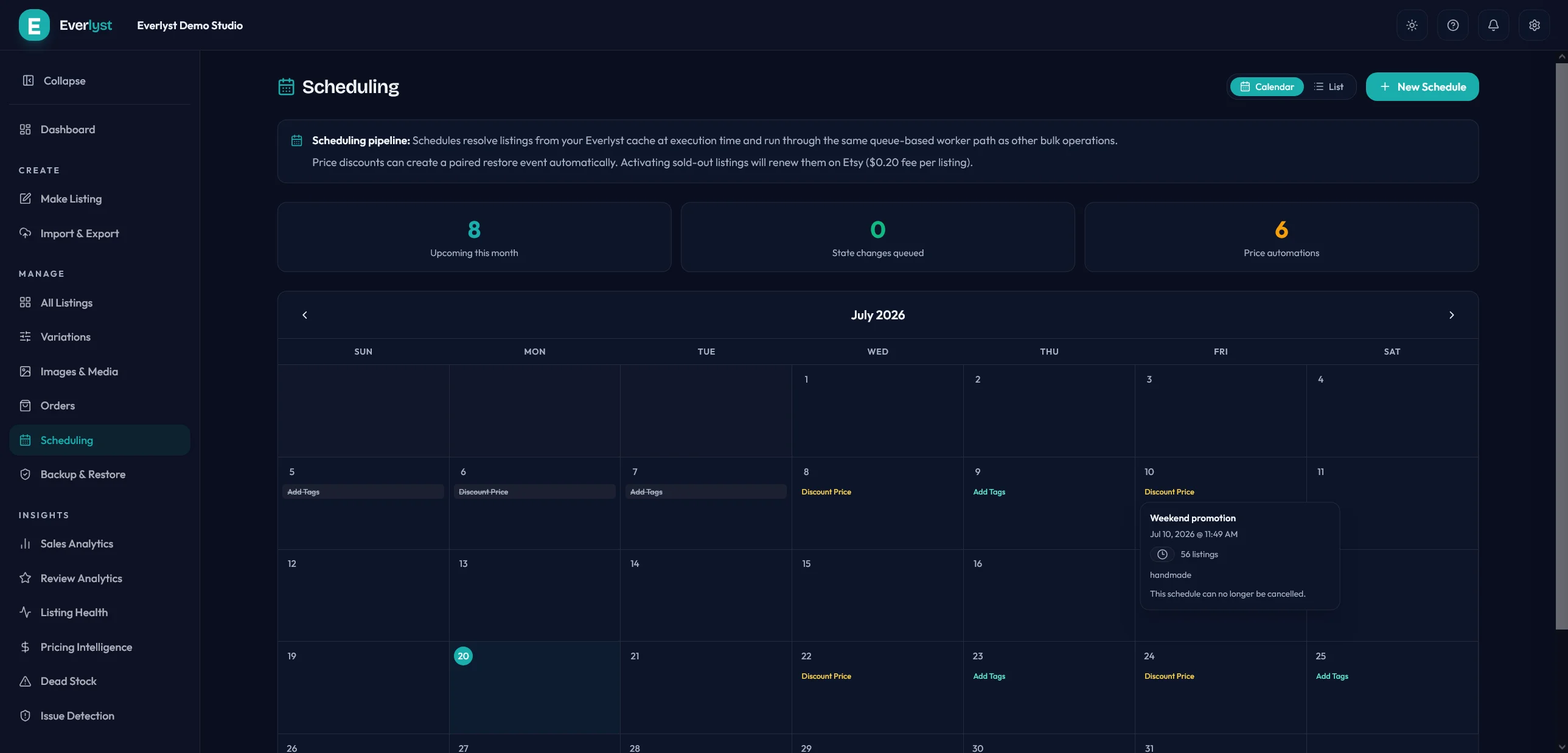
Task: Click the State changes queued card
Action: 878,237
